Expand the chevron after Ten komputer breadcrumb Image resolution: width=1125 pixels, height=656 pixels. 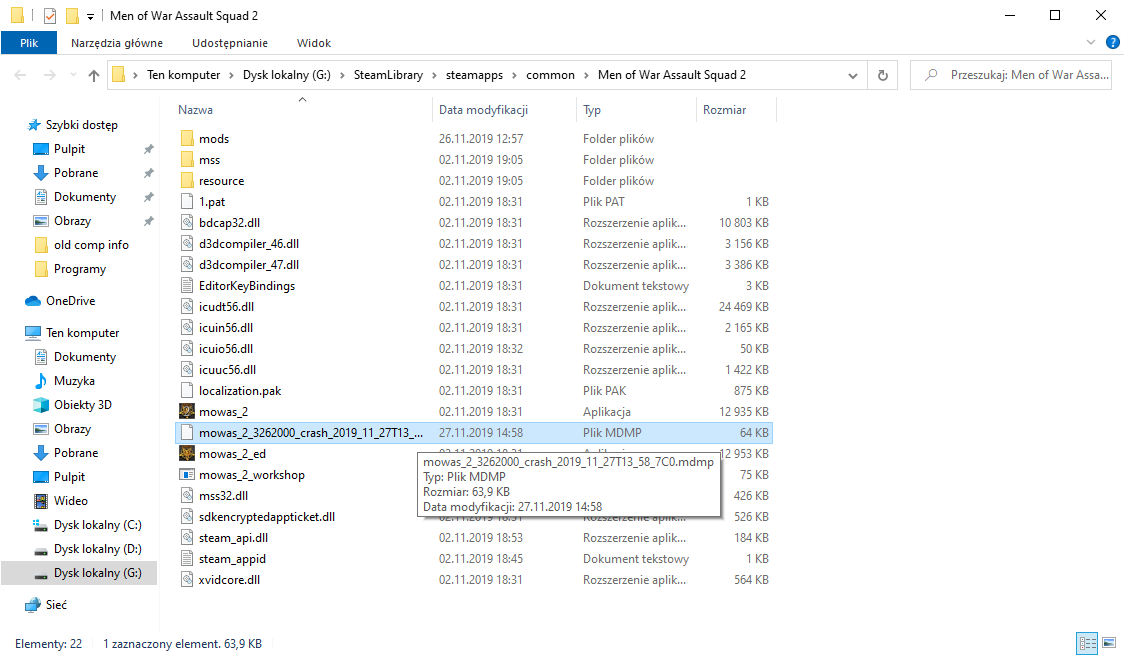(x=231, y=75)
